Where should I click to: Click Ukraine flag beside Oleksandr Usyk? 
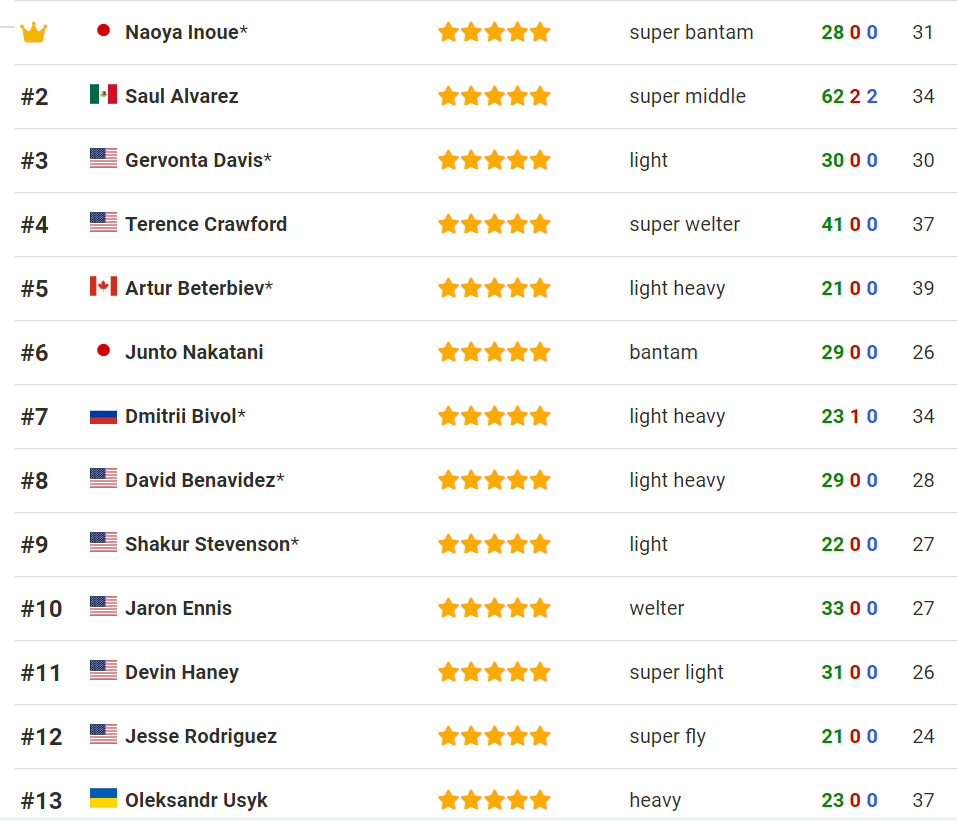tap(103, 798)
